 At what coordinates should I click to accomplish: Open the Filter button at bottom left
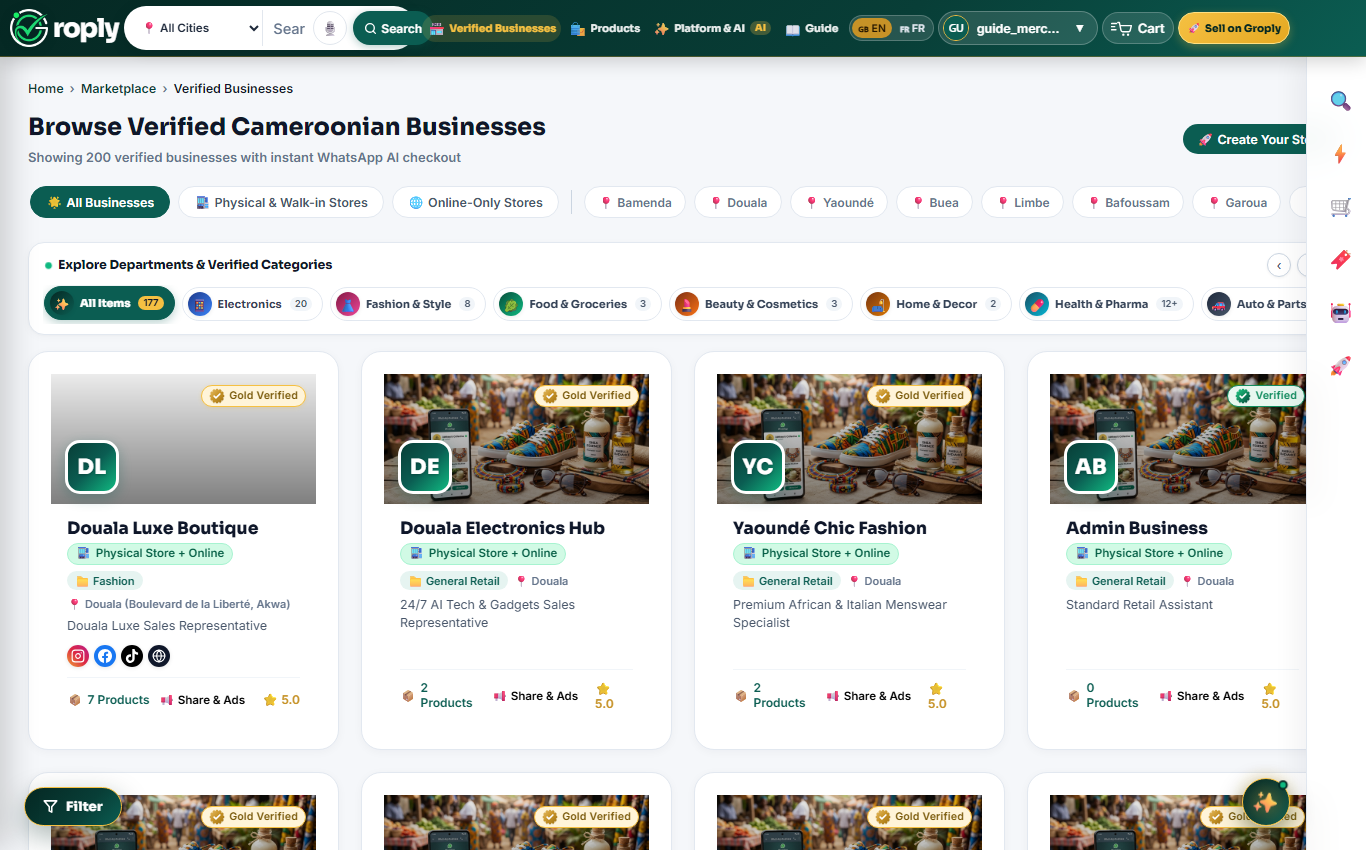coord(73,806)
